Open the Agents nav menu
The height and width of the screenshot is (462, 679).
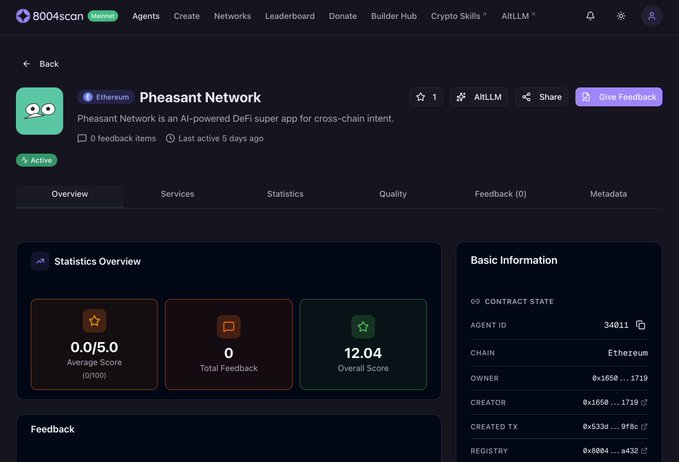point(146,16)
